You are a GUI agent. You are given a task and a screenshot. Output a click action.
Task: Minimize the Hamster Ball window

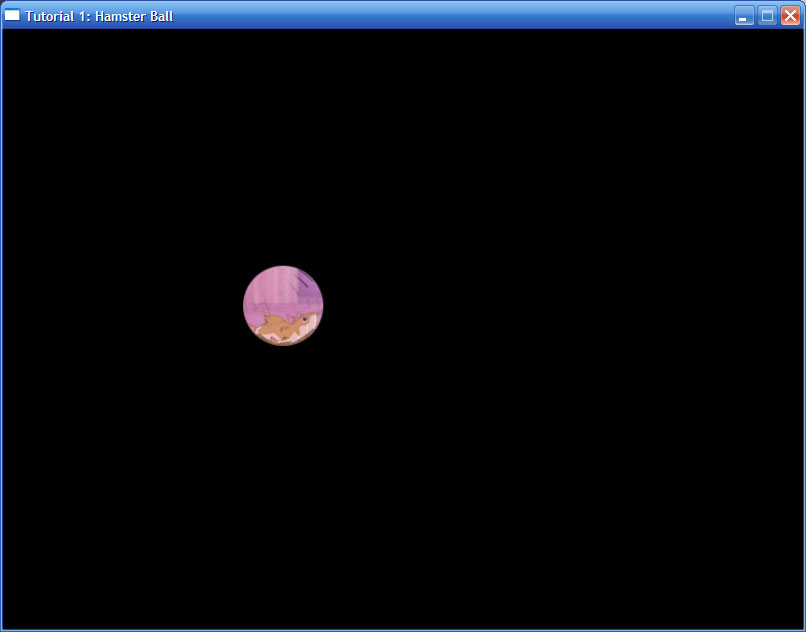click(x=744, y=15)
